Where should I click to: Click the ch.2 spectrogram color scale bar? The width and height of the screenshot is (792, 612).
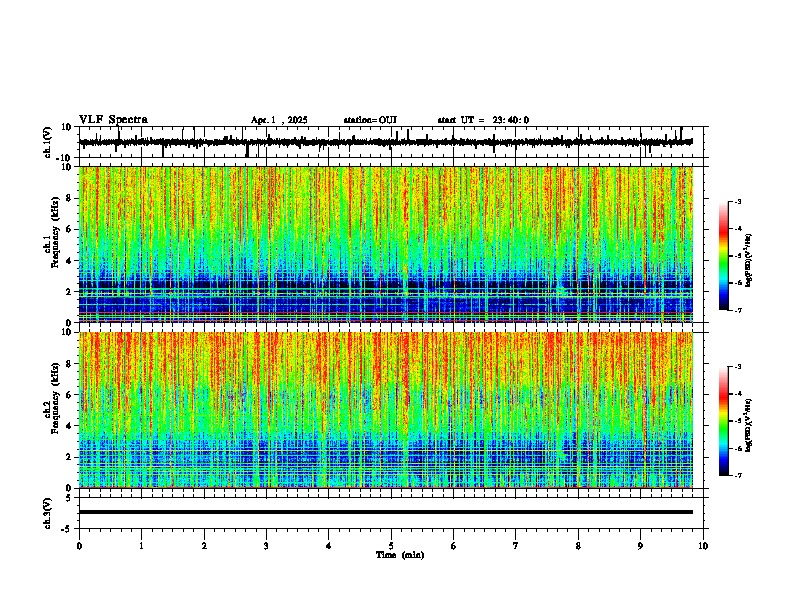[723, 421]
